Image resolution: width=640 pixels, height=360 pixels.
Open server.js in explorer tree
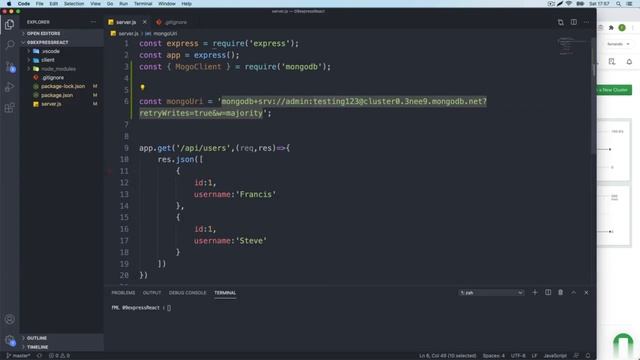(x=62, y=104)
